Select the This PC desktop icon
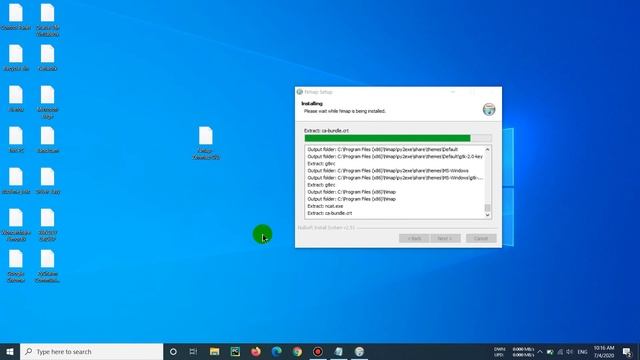Viewport: 640px width, 360px height. tap(16, 140)
